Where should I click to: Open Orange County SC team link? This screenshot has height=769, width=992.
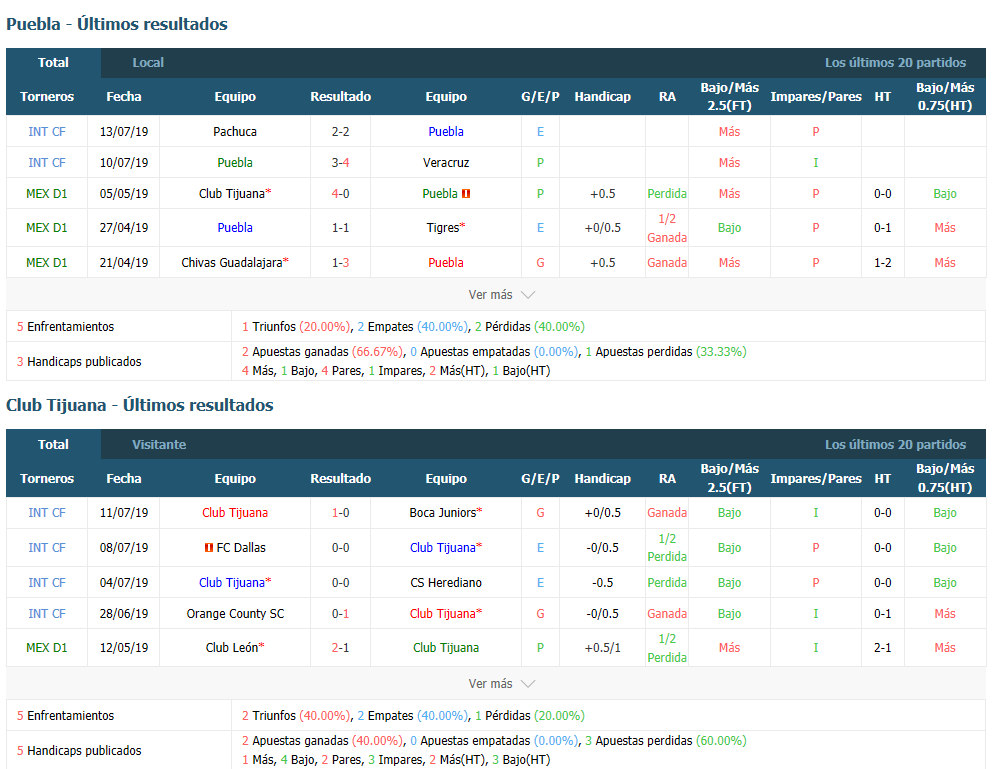[x=235, y=613]
